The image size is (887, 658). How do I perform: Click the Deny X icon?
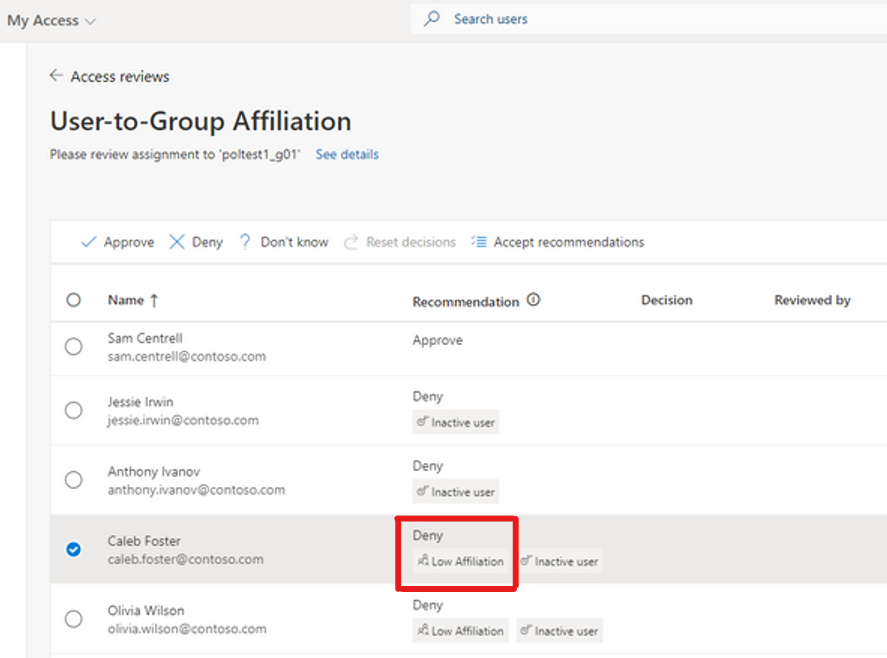click(x=176, y=242)
